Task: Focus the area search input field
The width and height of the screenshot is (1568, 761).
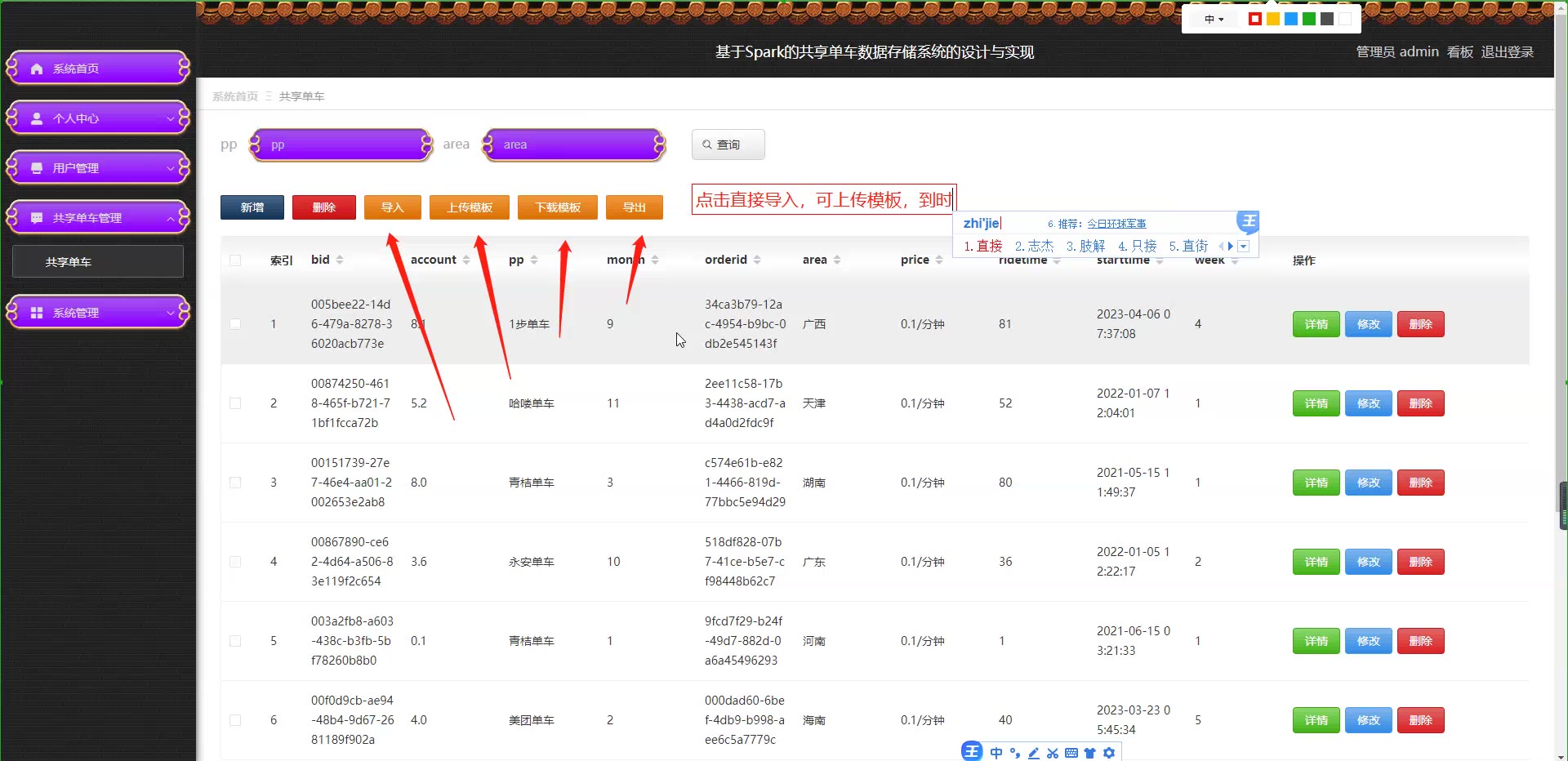Action: (574, 145)
